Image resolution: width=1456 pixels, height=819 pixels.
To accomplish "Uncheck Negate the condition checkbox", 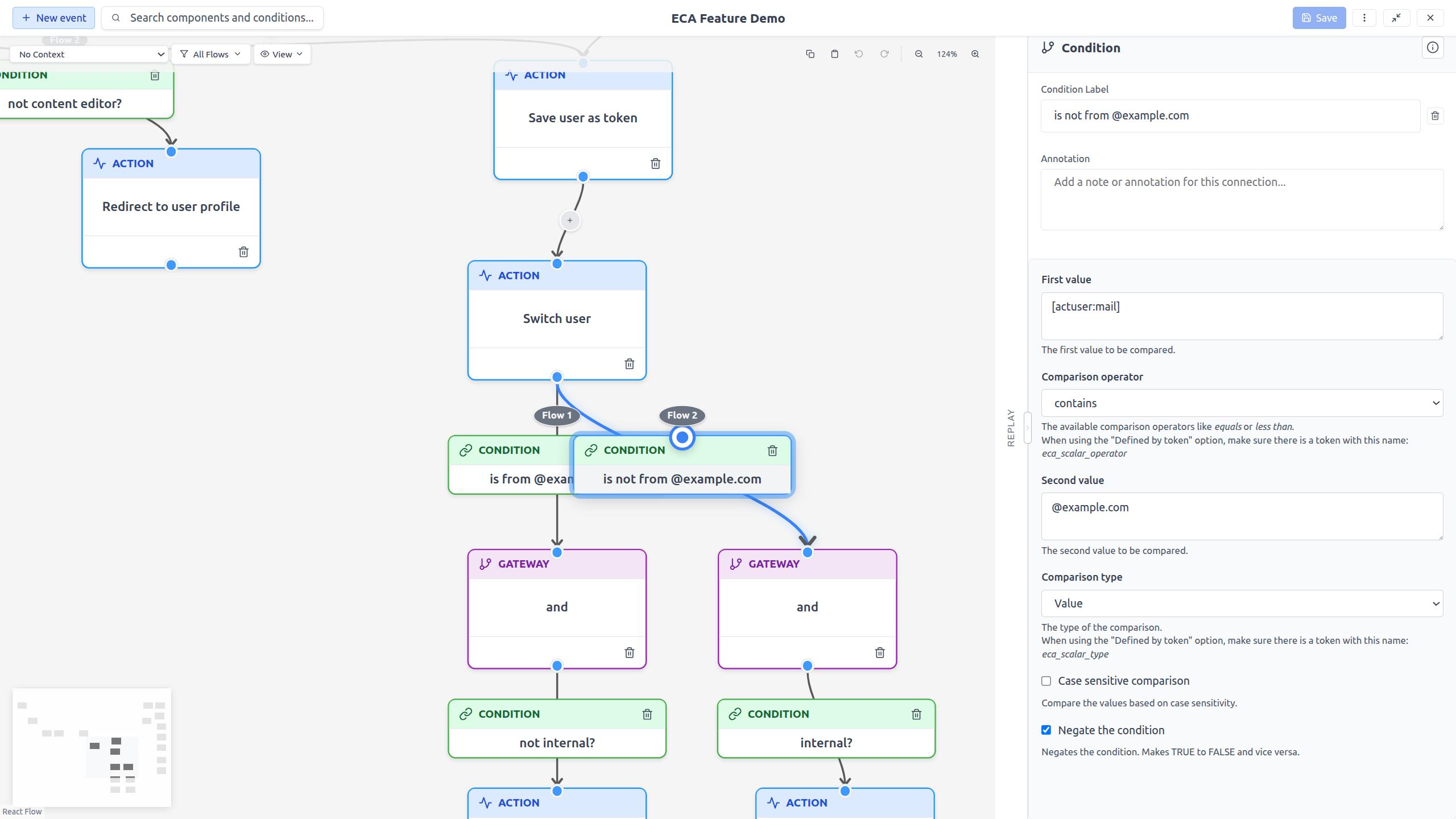I will 1046,730.
